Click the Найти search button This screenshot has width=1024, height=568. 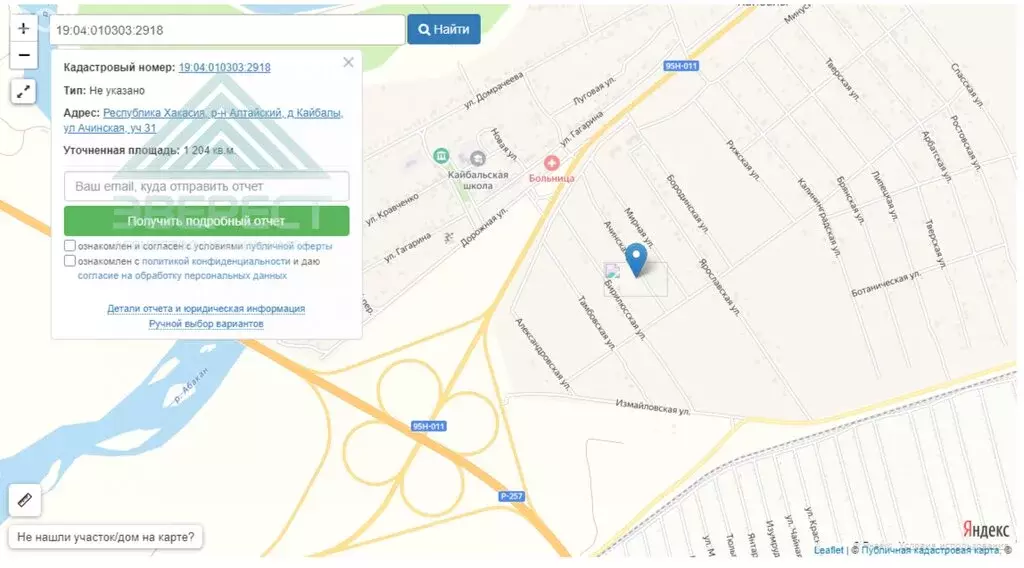point(444,29)
